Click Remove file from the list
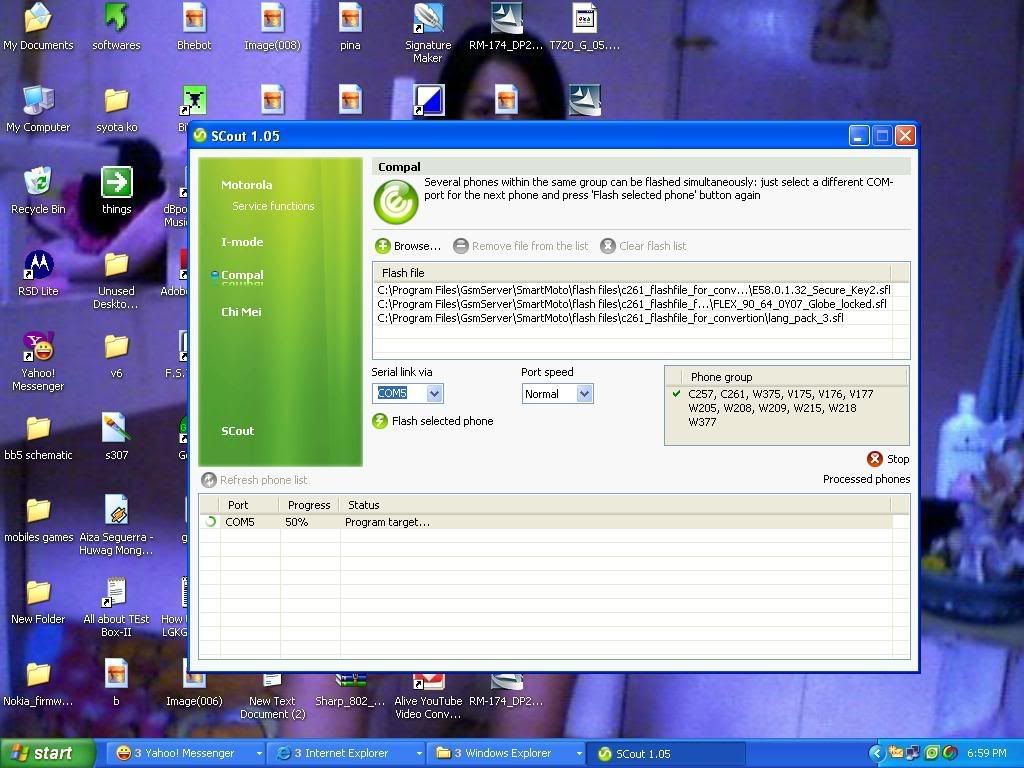The height and width of the screenshot is (768, 1024). [x=520, y=246]
